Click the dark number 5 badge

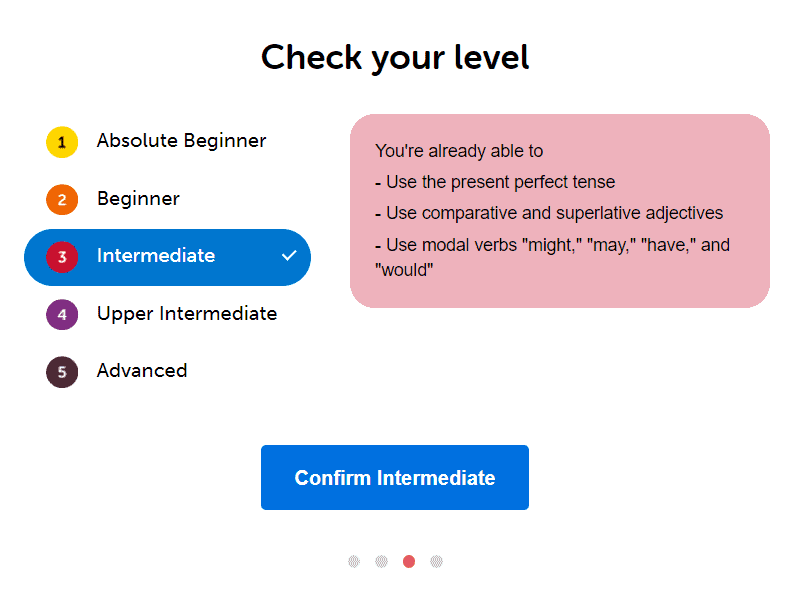click(x=62, y=372)
